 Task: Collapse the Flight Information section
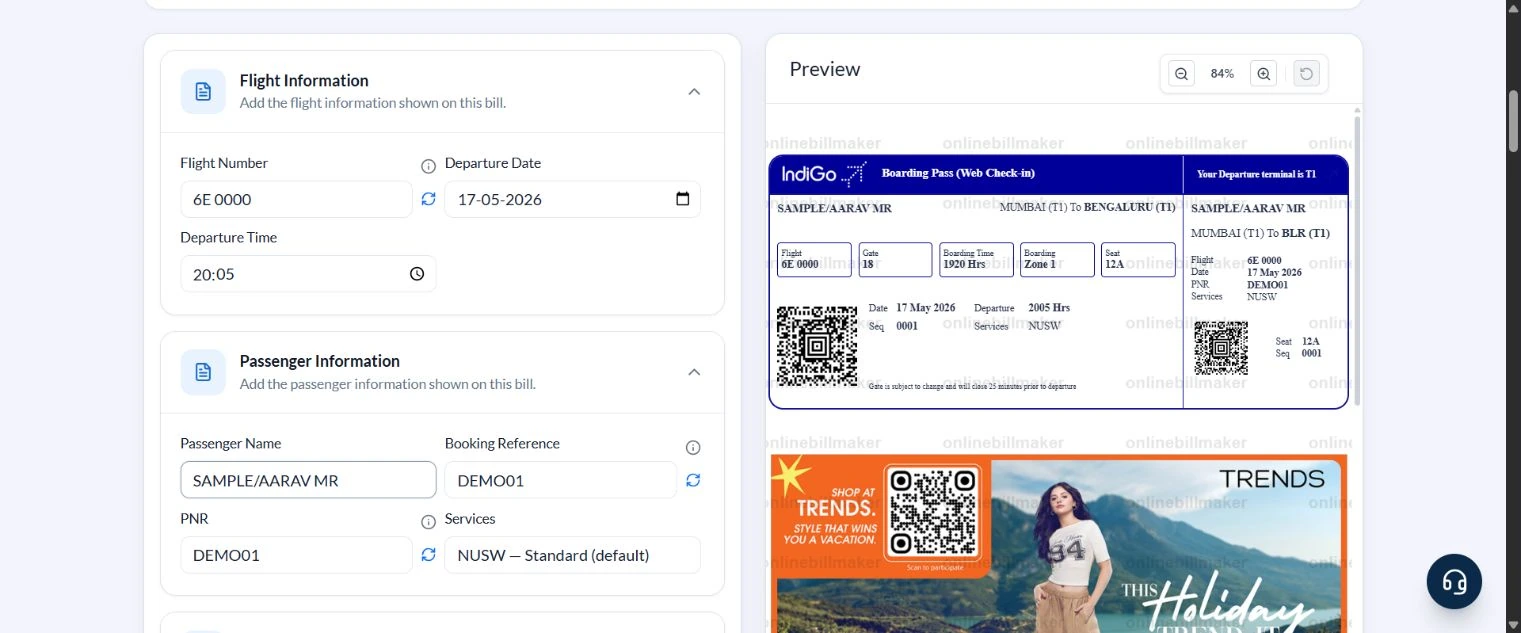coord(694,92)
